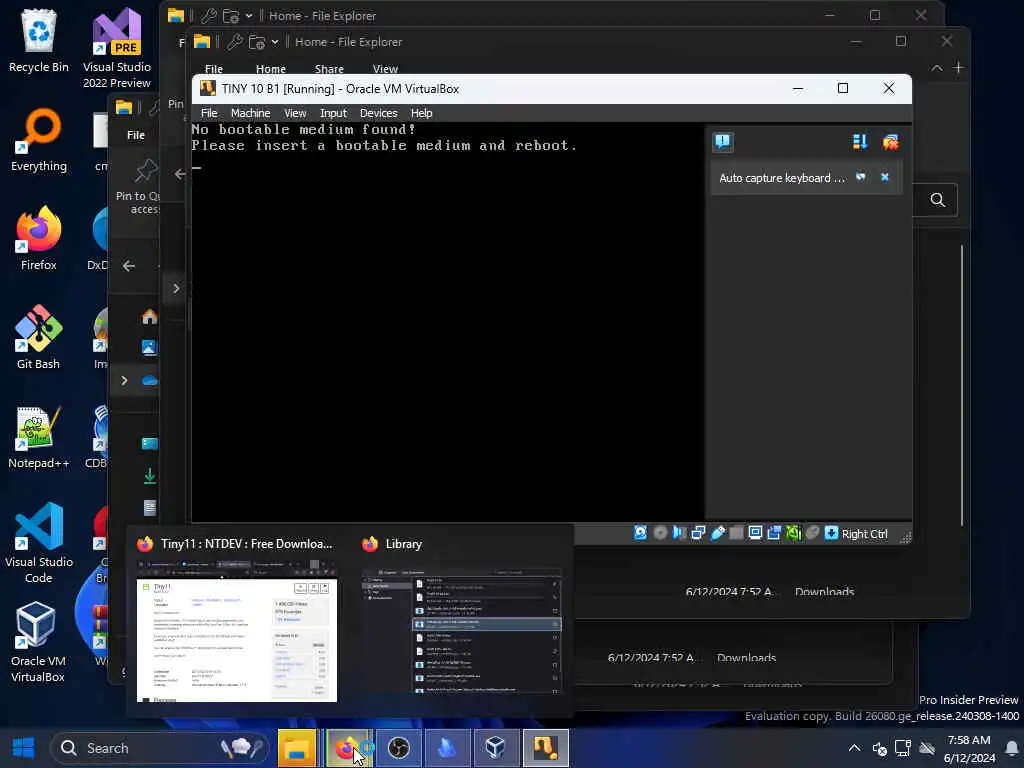Open the display indicator in VirtualBox status bar
The height and width of the screenshot is (768, 1024).
pyautogui.click(x=755, y=533)
